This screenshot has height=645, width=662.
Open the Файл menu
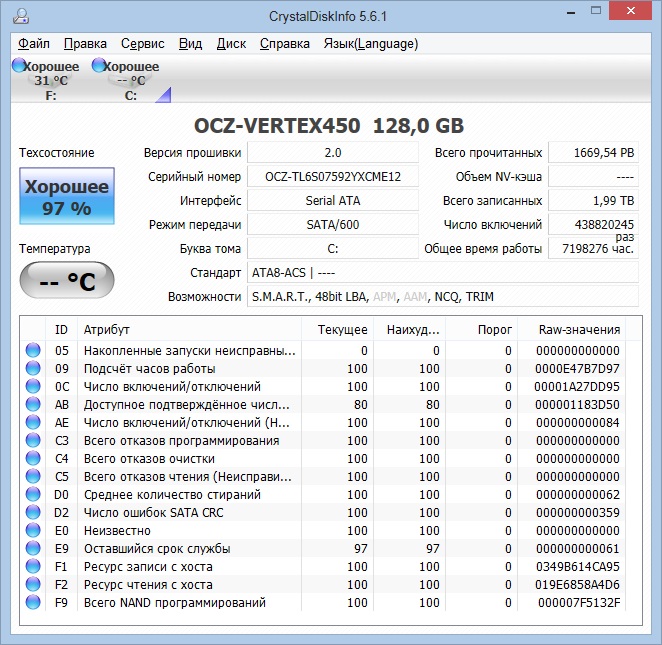(x=34, y=44)
